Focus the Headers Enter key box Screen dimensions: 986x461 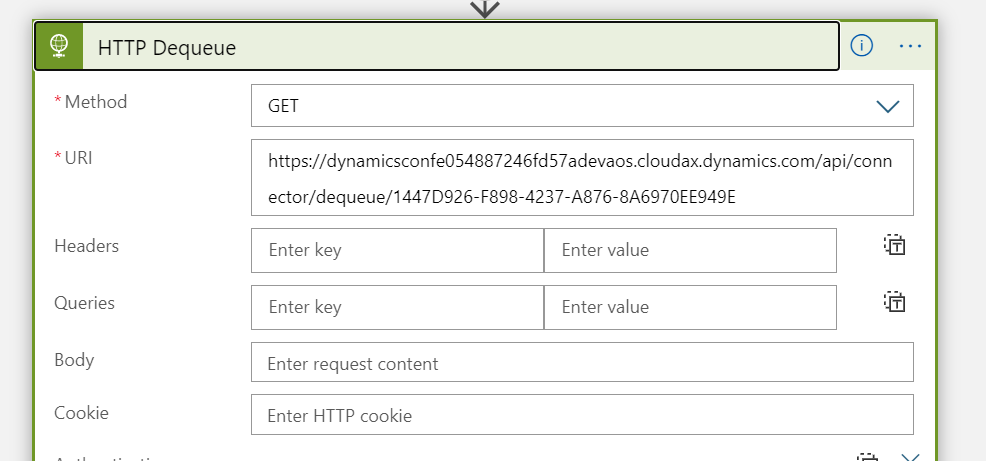coord(397,250)
